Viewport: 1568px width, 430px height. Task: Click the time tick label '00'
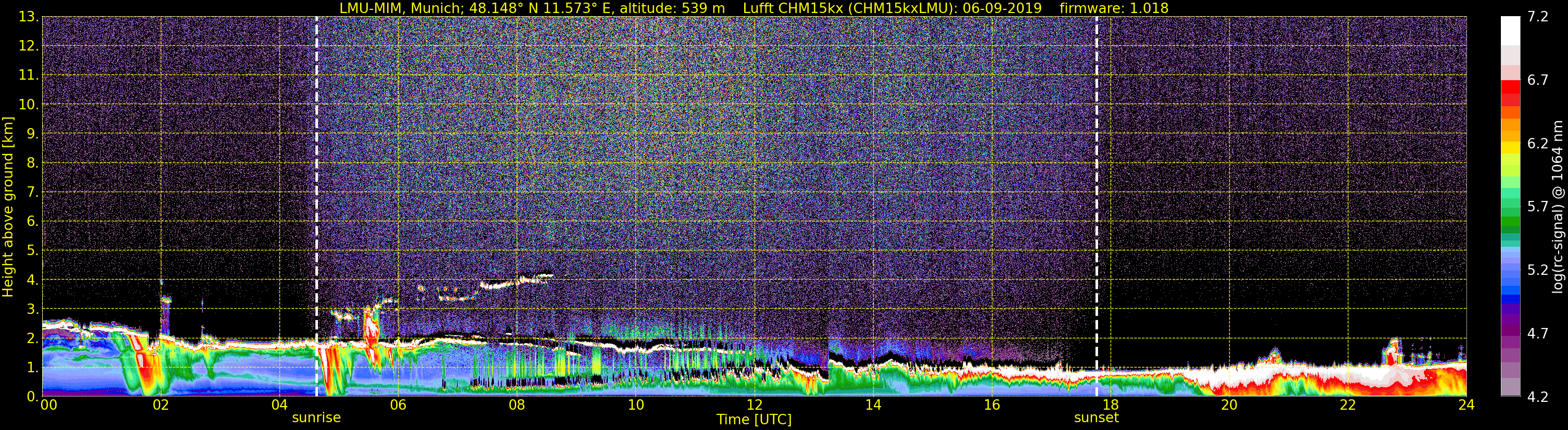(x=49, y=405)
